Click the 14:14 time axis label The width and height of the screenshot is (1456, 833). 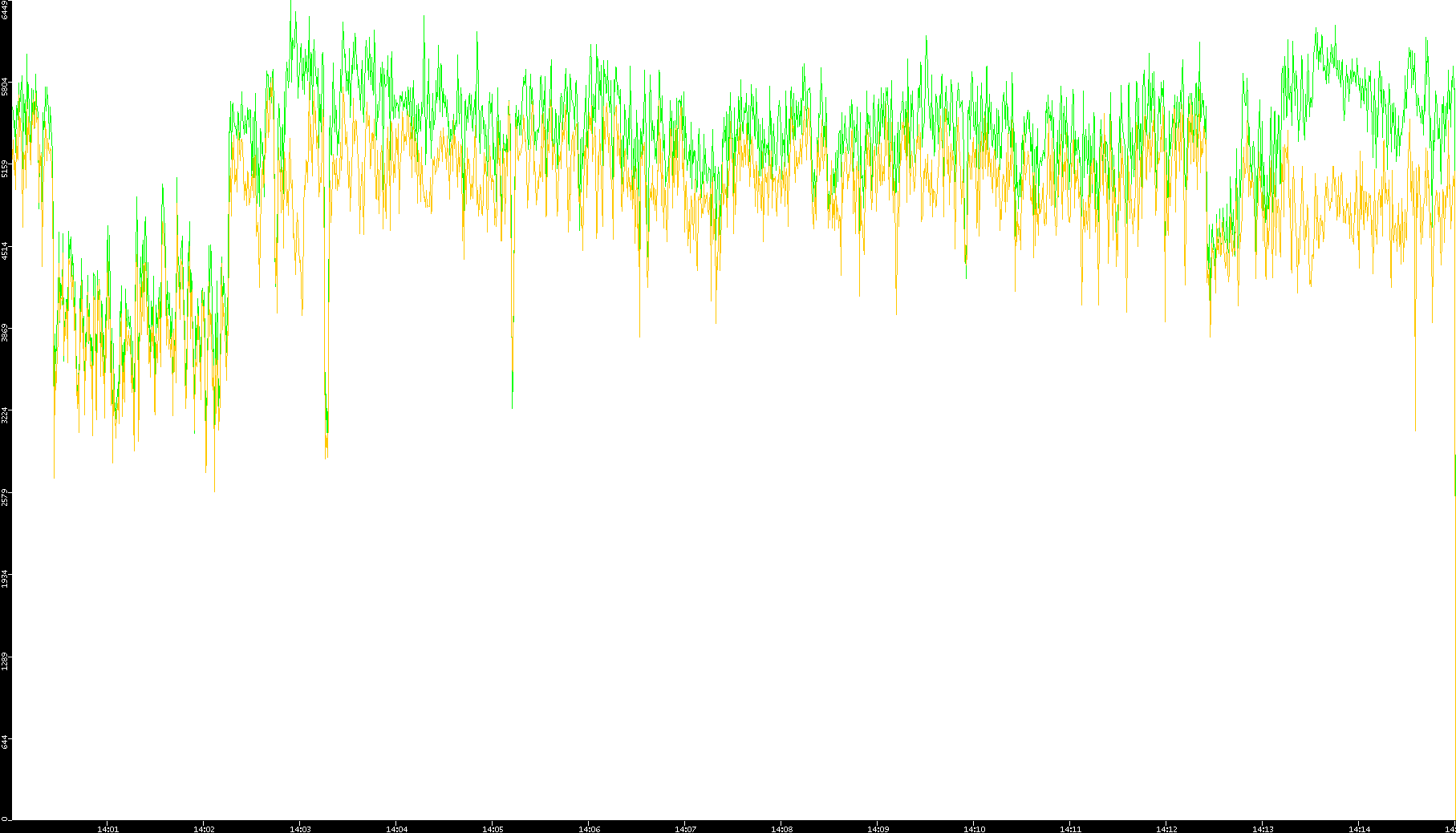pyautogui.click(x=1359, y=829)
